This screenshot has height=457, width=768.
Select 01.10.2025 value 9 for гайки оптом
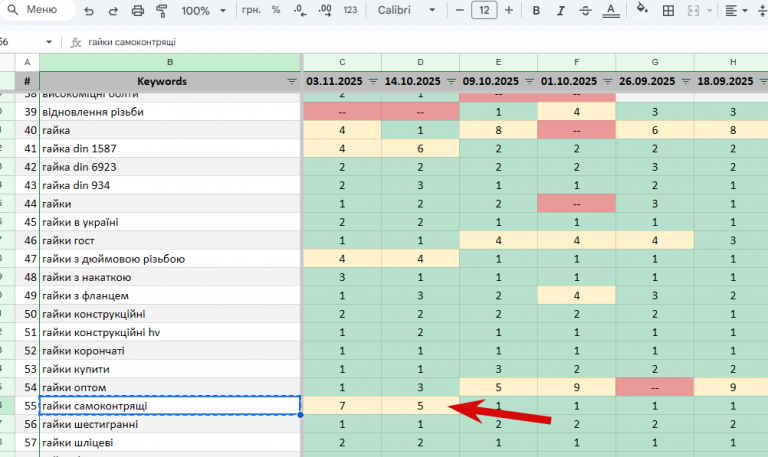[576, 387]
